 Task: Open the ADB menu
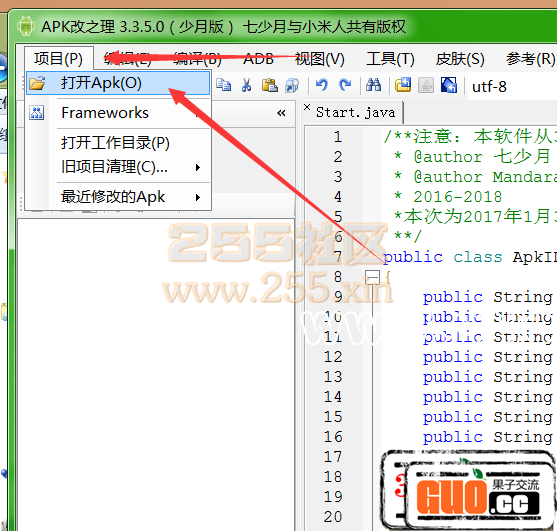click(258, 59)
